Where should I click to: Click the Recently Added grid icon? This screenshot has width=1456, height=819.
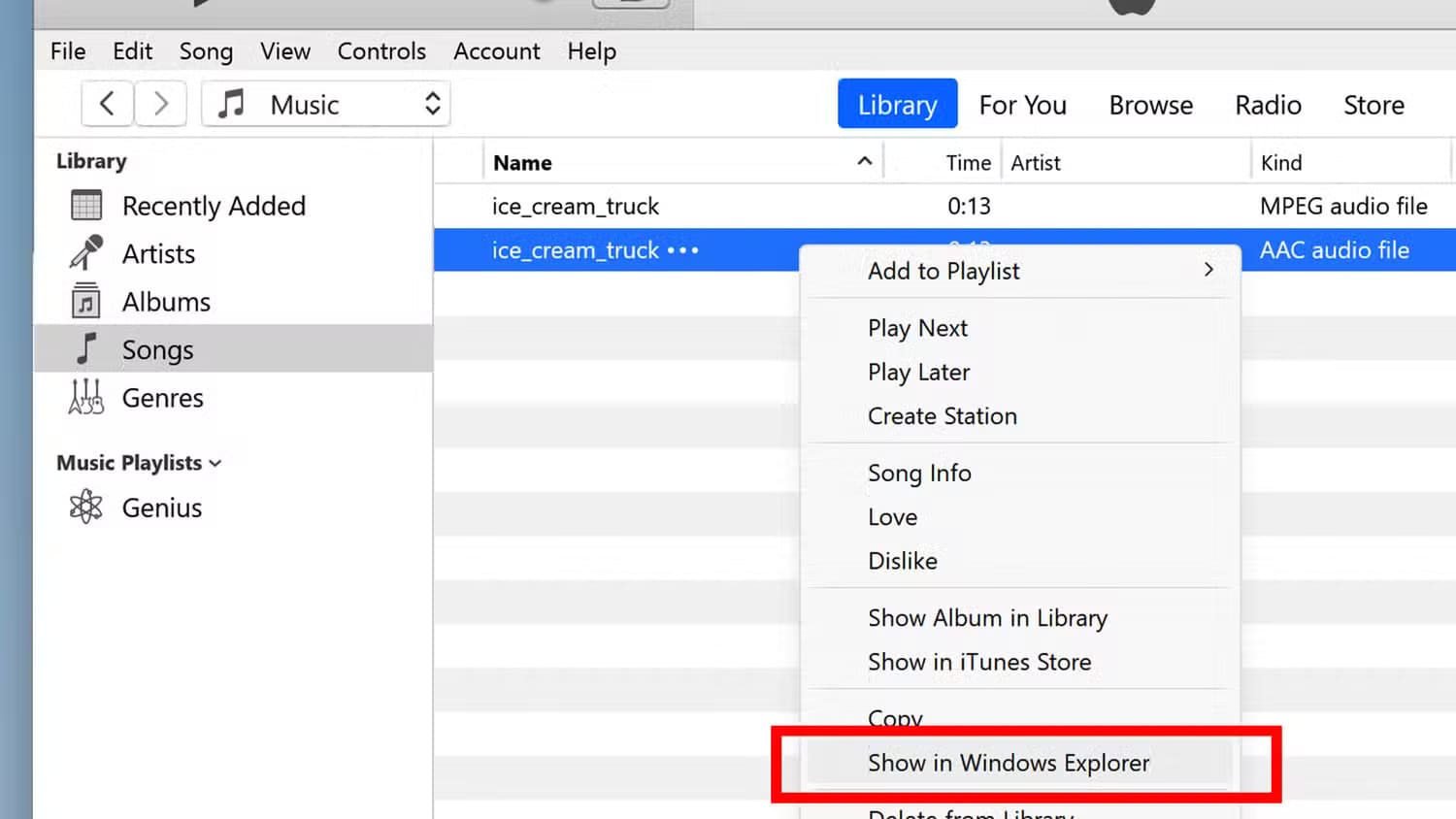(x=86, y=206)
